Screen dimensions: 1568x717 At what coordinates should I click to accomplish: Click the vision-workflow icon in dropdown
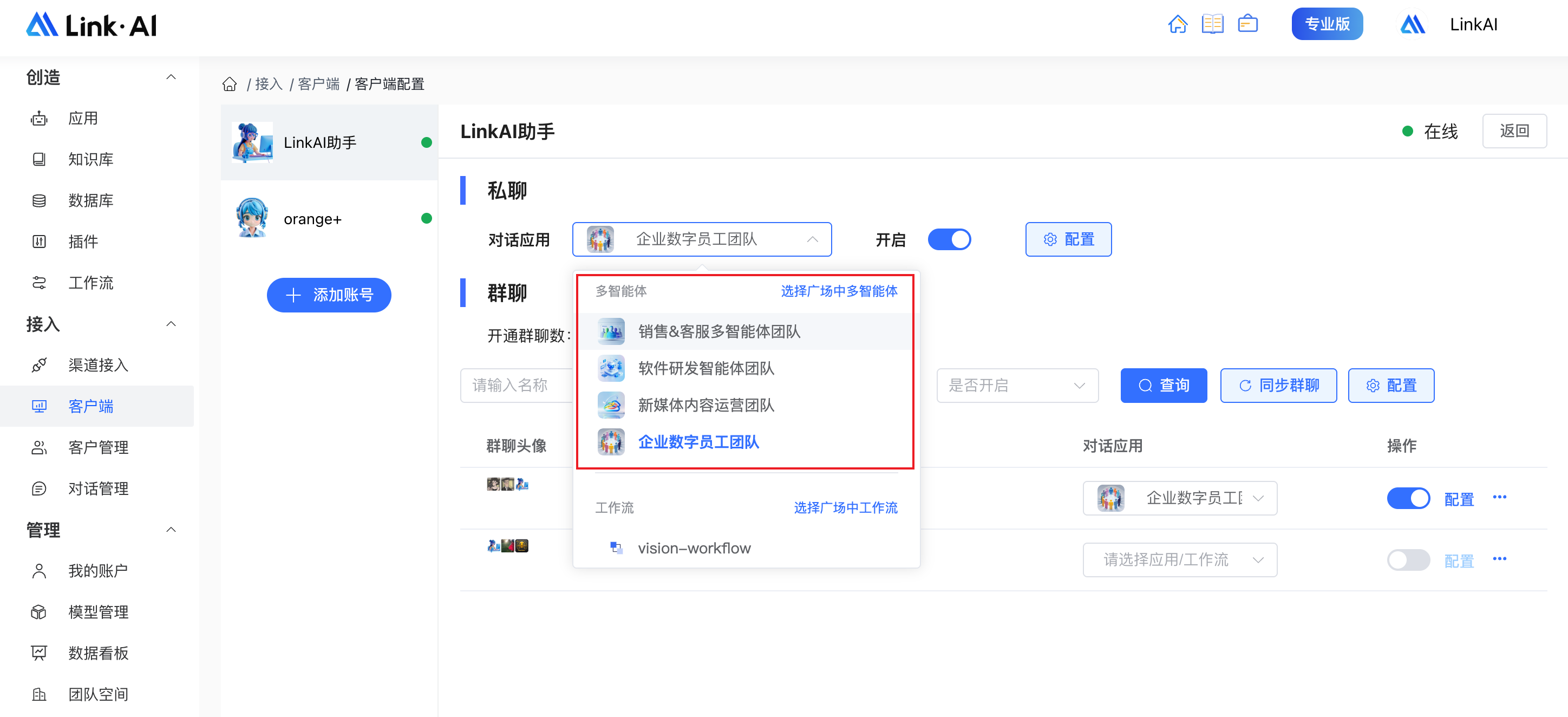(616, 548)
